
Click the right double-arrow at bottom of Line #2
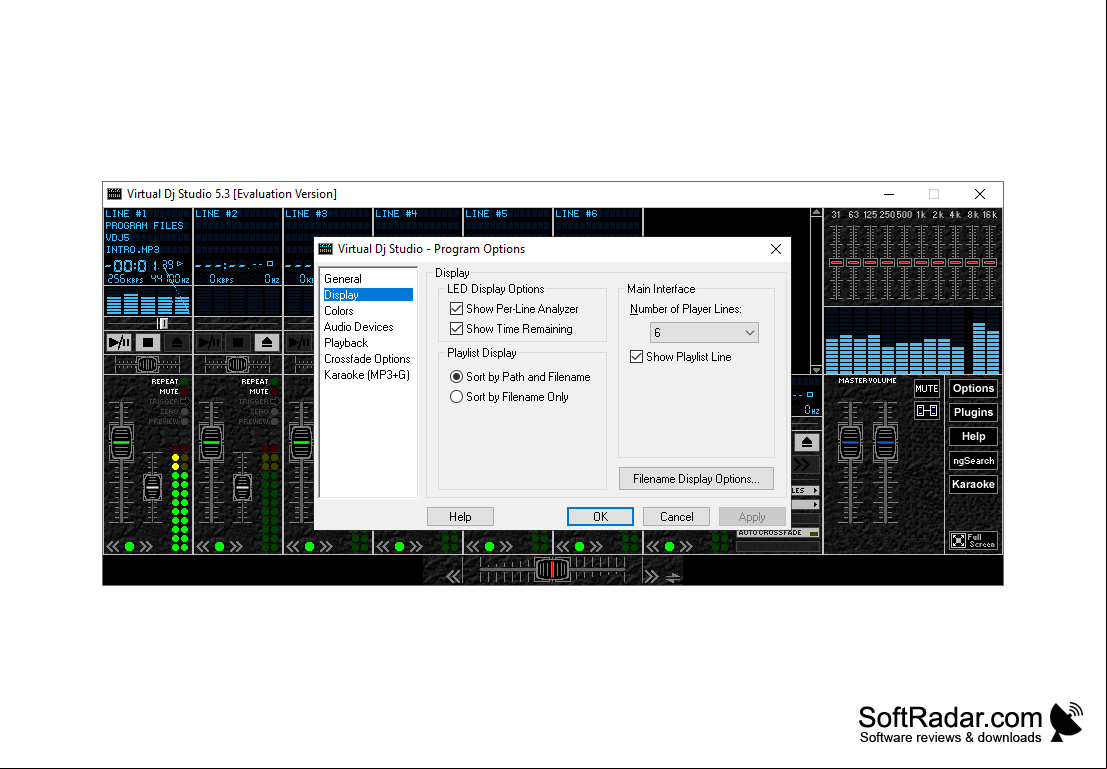[x=237, y=547]
